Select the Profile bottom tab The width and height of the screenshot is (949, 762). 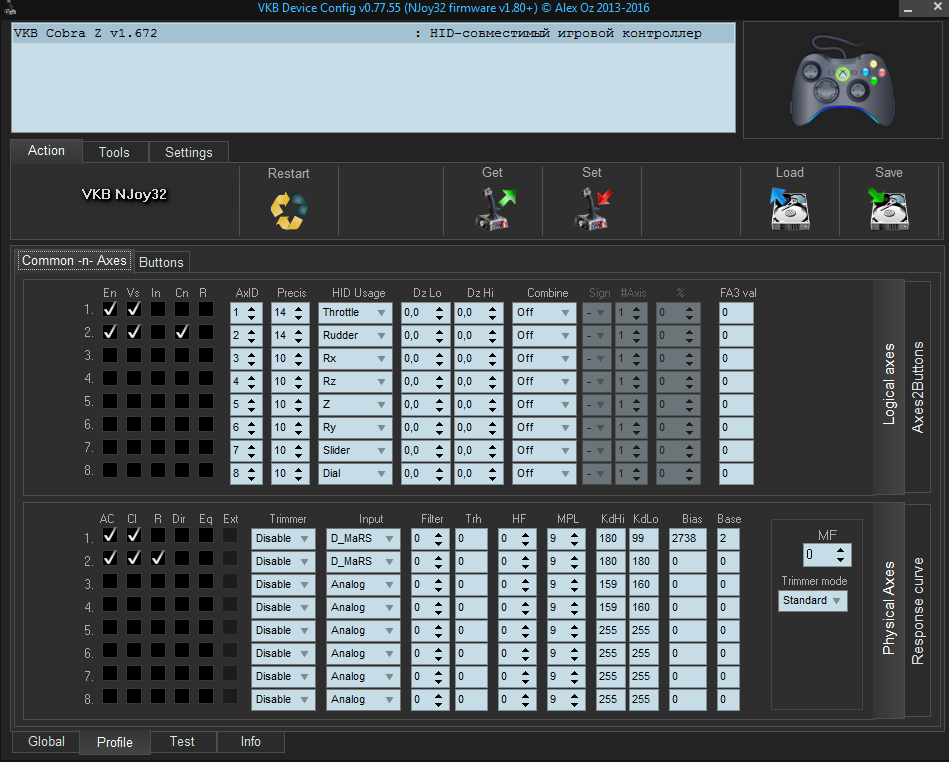tap(114, 743)
